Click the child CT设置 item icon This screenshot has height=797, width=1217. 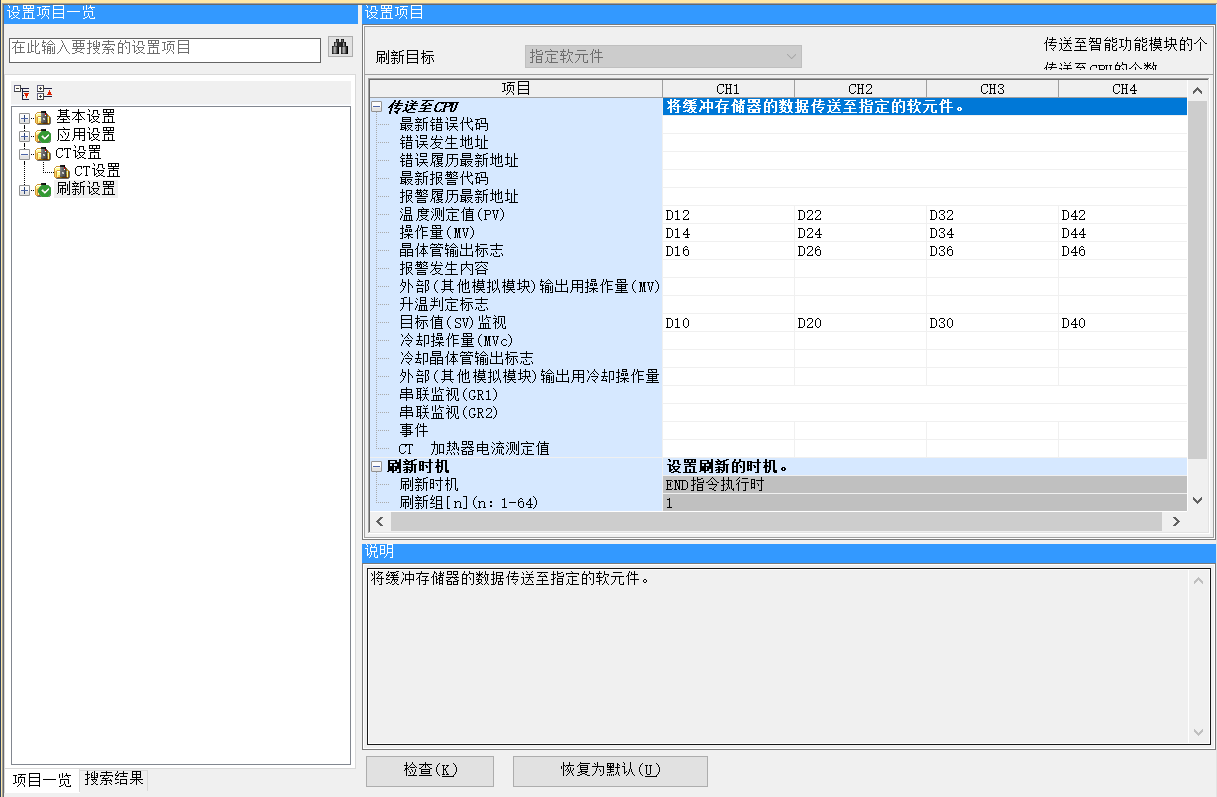pyautogui.click(x=62, y=171)
